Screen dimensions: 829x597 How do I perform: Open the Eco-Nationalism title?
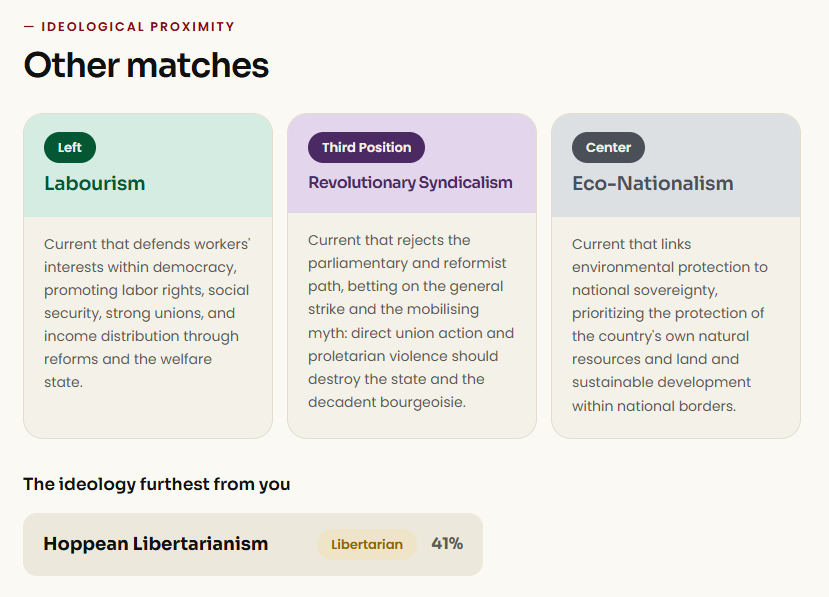pyautogui.click(x=653, y=183)
